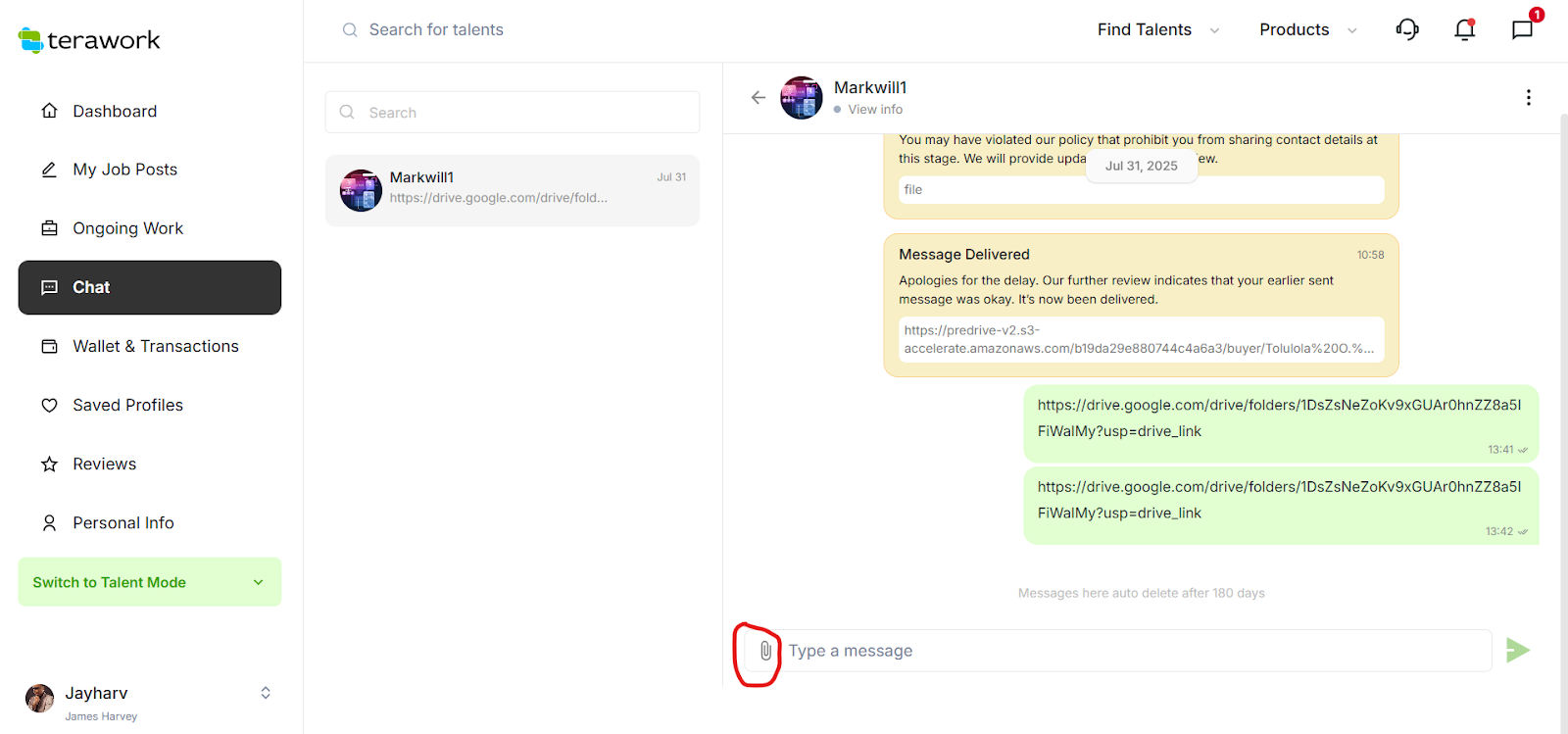Open the support headset icon
This screenshot has width=1568, height=734.
pyautogui.click(x=1407, y=30)
